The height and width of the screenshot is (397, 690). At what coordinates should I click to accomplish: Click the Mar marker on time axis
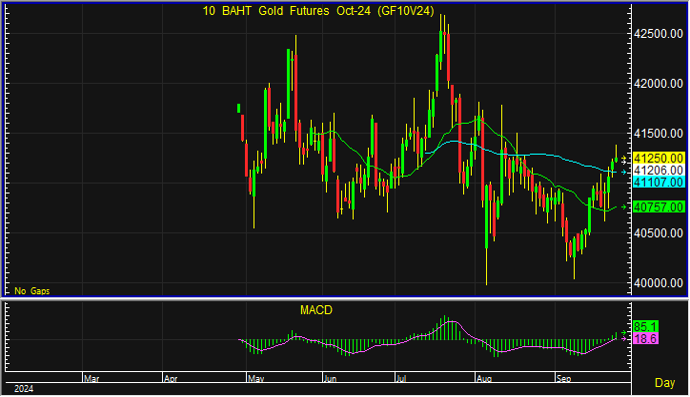coord(92,379)
